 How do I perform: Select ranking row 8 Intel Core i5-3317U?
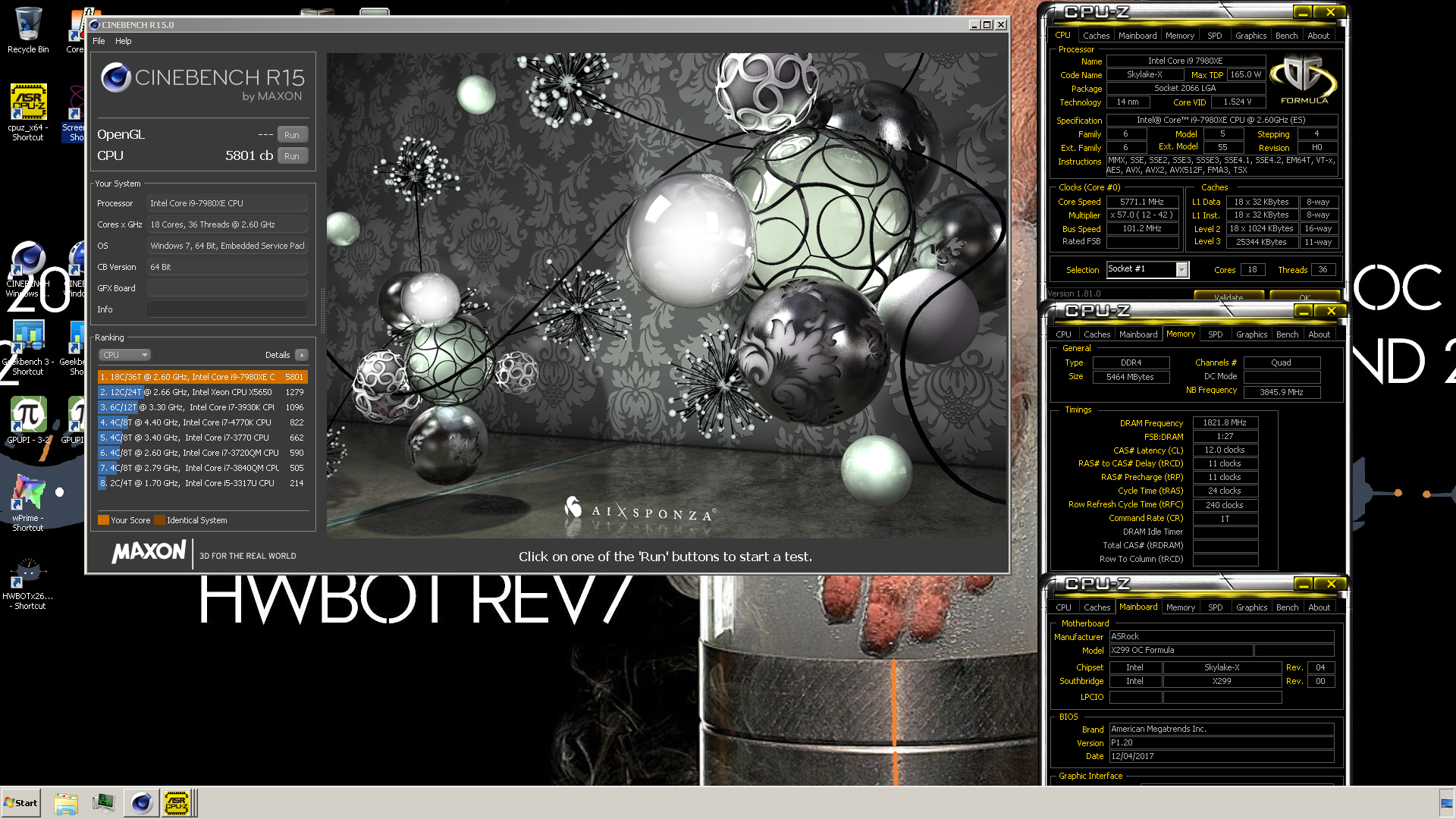tap(202, 483)
